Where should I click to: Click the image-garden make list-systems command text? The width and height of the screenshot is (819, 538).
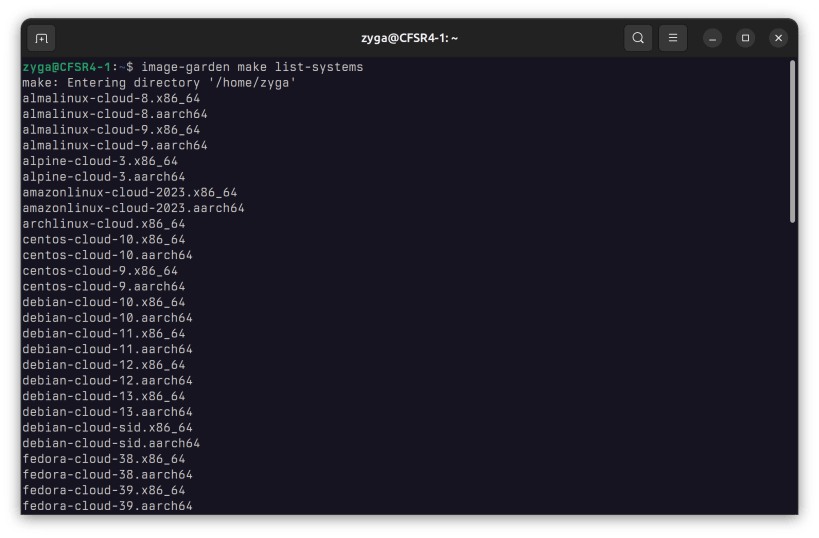(252, 67)
